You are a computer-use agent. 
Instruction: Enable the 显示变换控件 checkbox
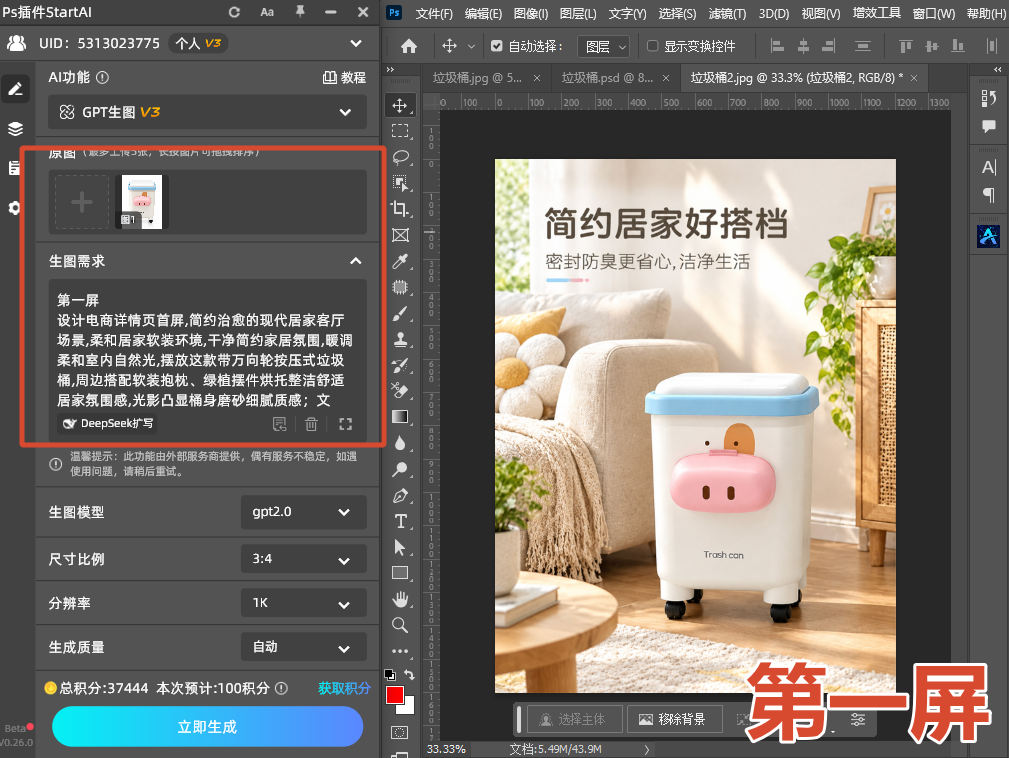pos(653,46)
